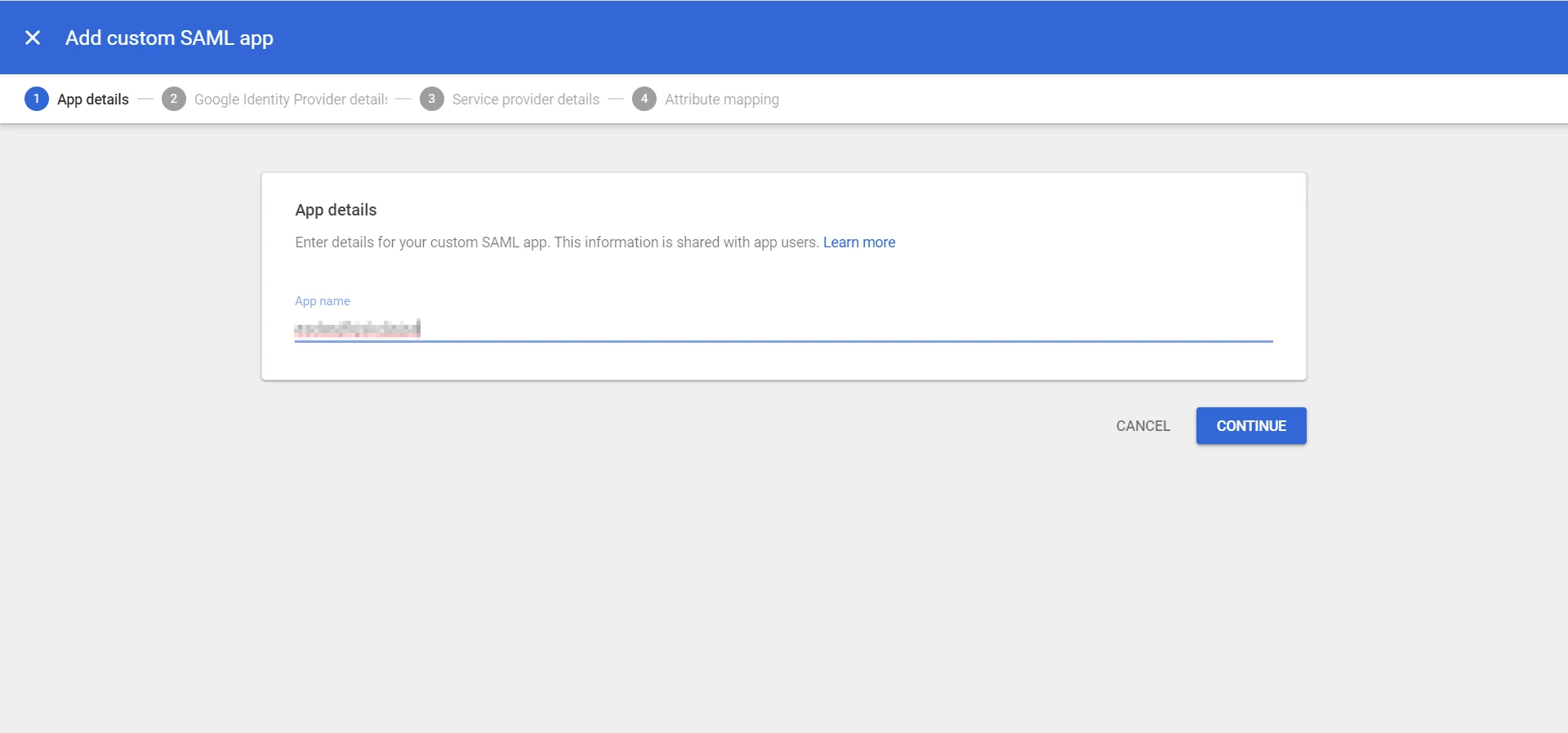Click the step 4 number circle
This screenshot has height=733, width=1568.
[644, 99]
